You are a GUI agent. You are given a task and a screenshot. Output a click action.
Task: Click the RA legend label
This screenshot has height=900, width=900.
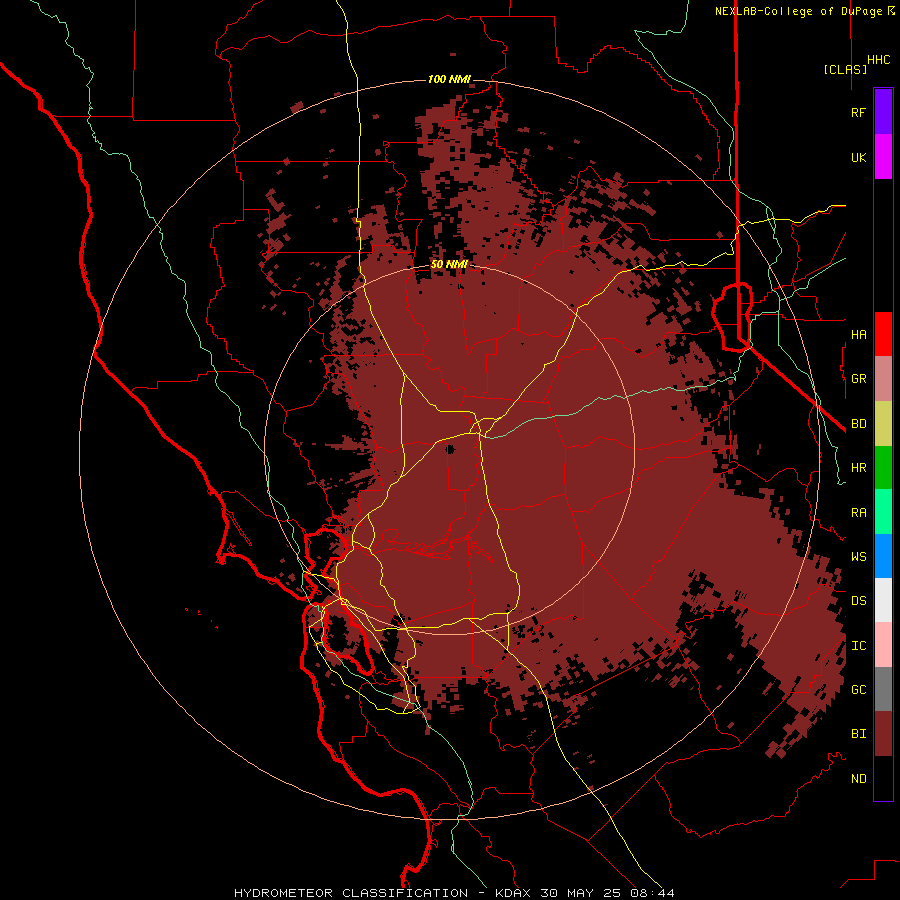(x=859, y=513)
